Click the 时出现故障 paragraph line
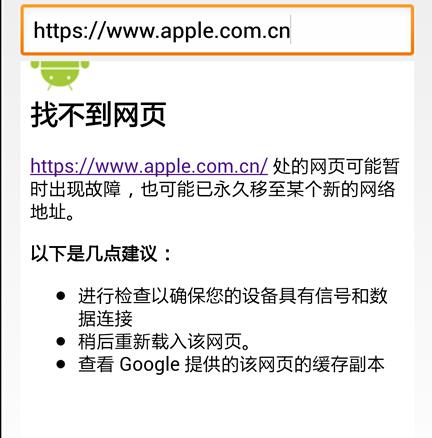Viewport: 432px width, 438px height. tap(213, 189)
